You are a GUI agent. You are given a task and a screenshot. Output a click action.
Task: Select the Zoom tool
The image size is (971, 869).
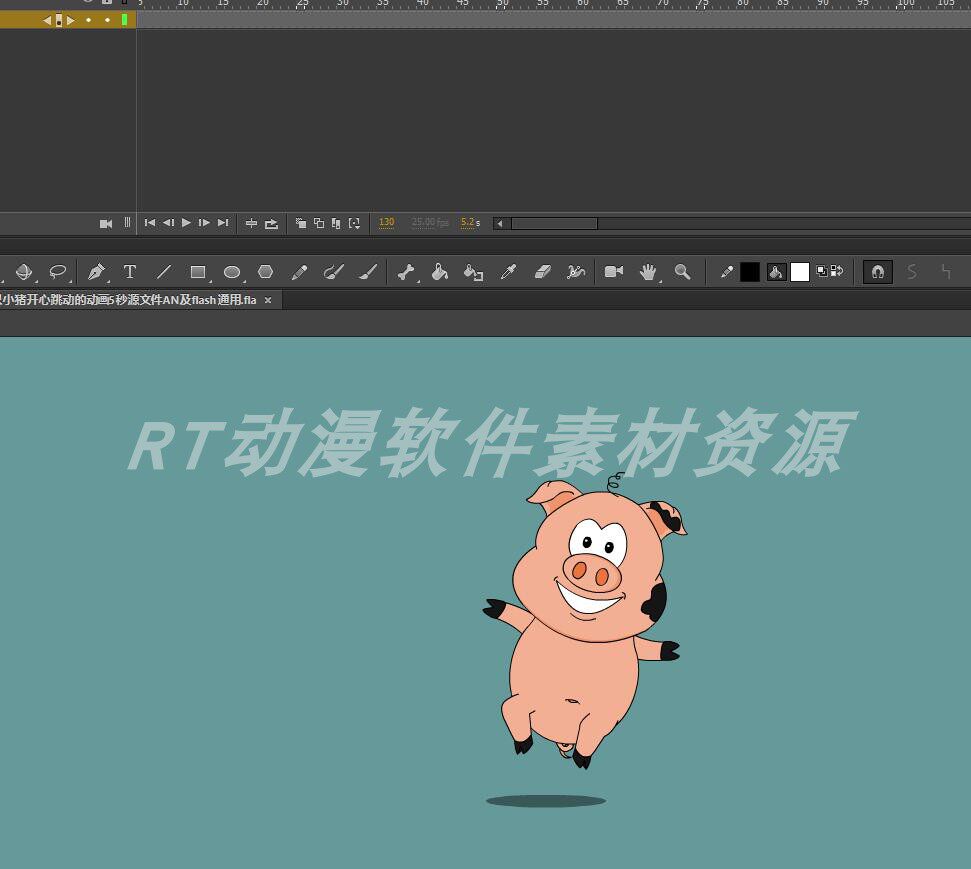point(683,272)
